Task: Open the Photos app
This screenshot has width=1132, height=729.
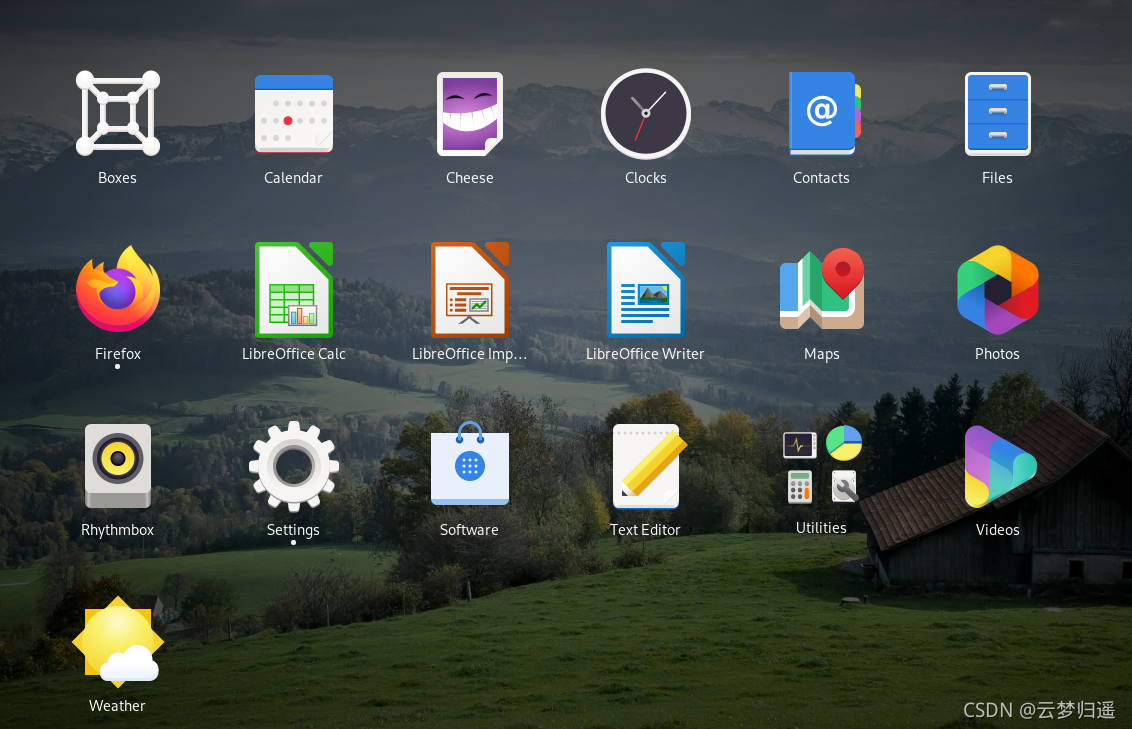Action: pyautogui.click(x=998, y=289)
